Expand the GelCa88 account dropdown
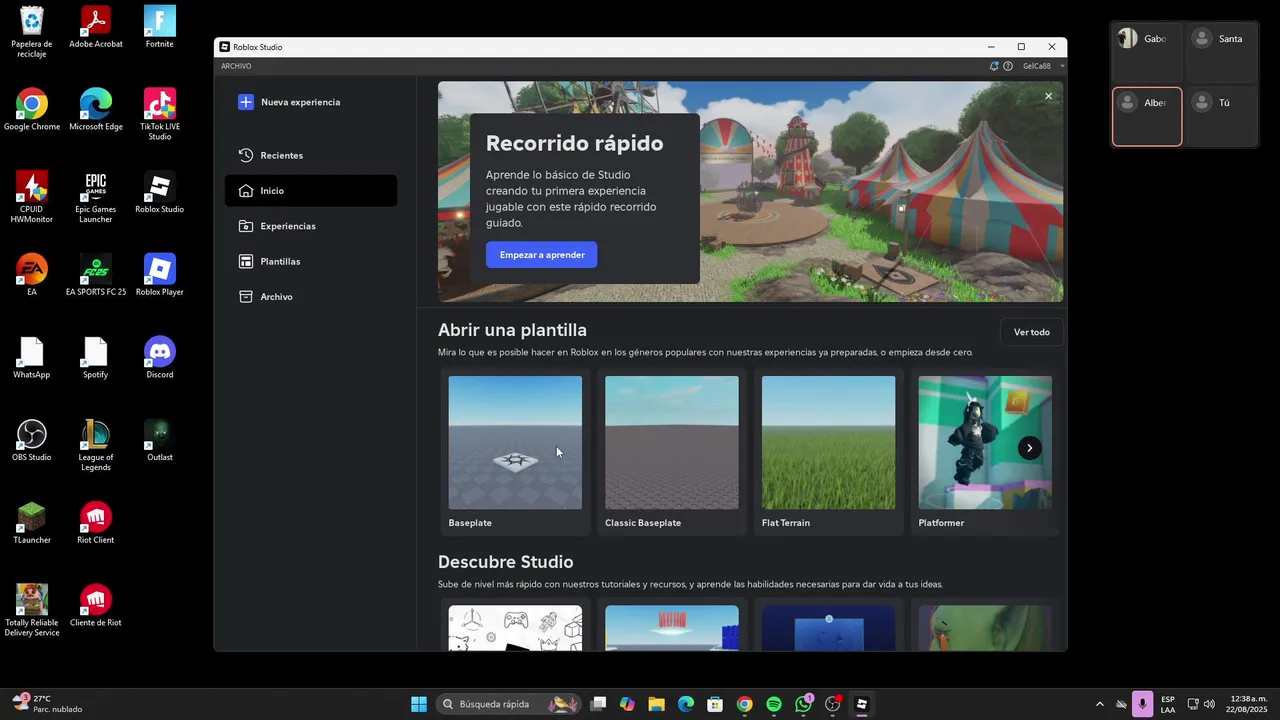 [1043, 66]
